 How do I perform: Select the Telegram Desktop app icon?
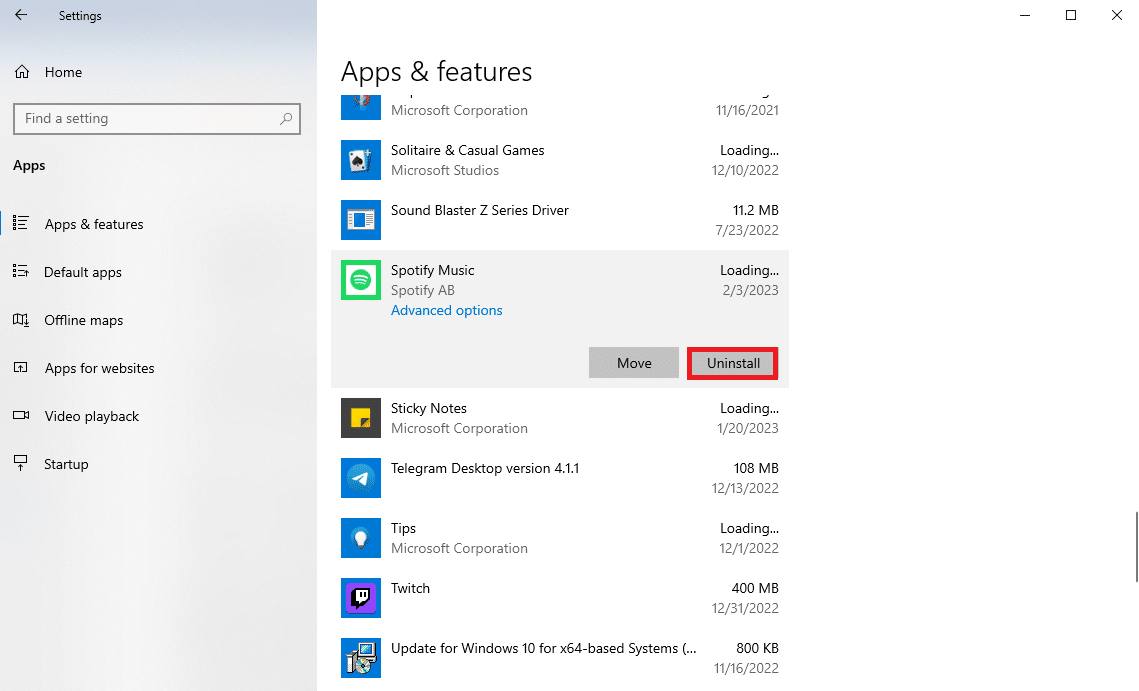(361, 478)
